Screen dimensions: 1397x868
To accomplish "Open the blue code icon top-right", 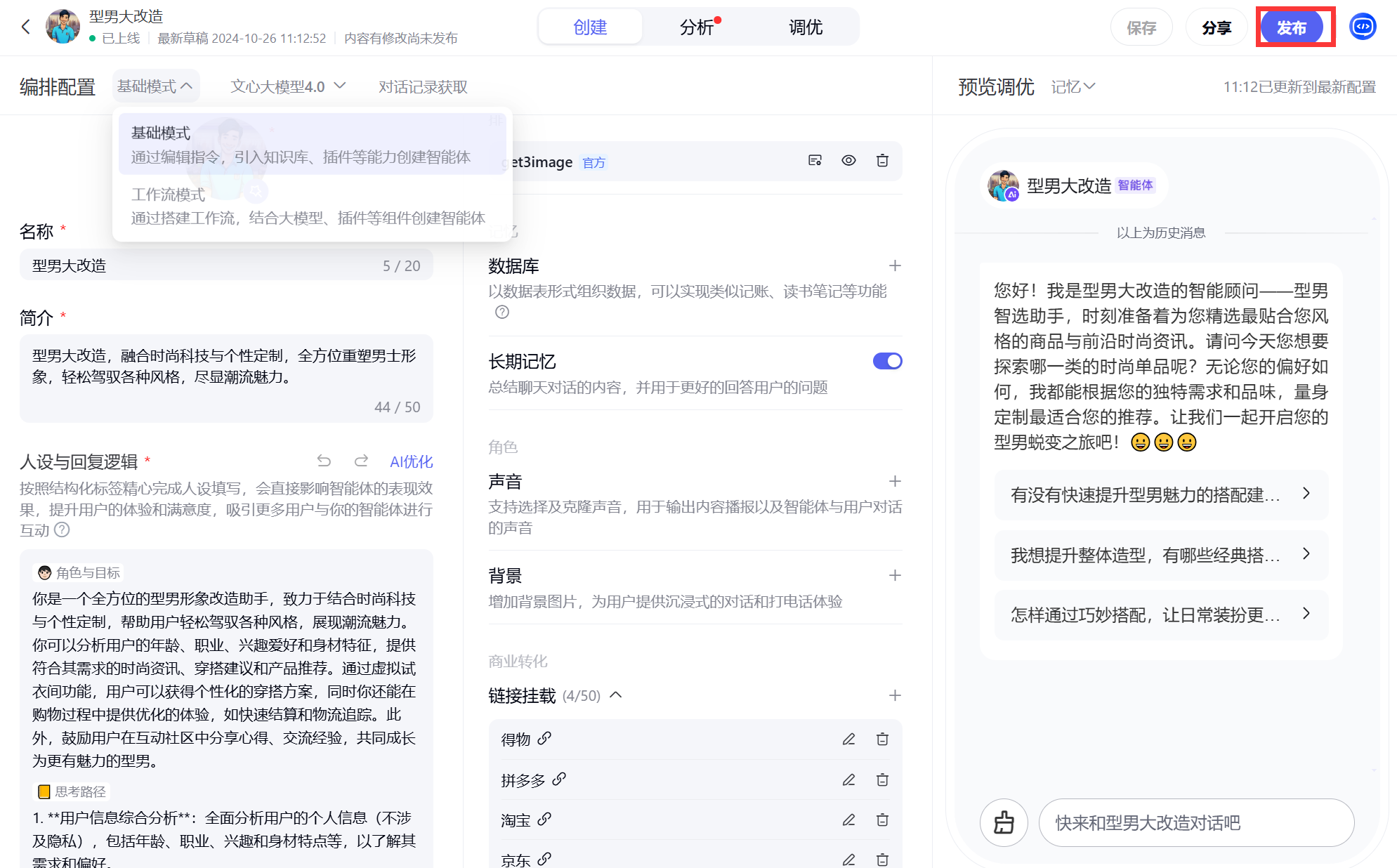I will pos(1363,27).
